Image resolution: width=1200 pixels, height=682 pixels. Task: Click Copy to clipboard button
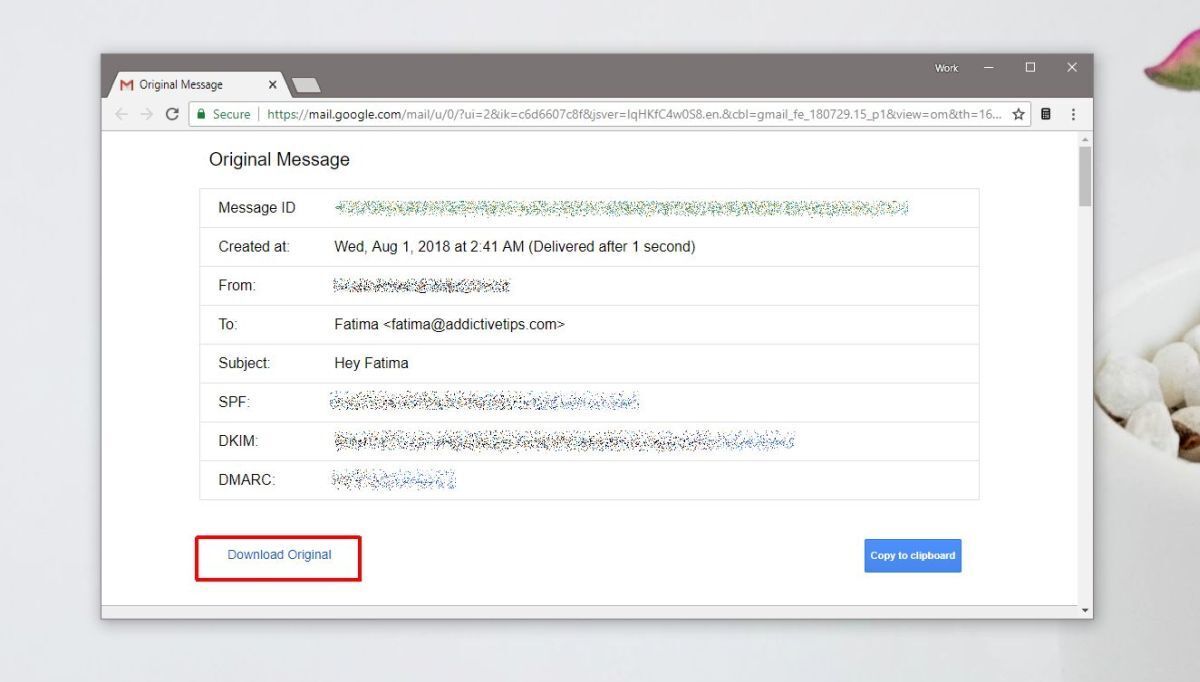[913, 555]
